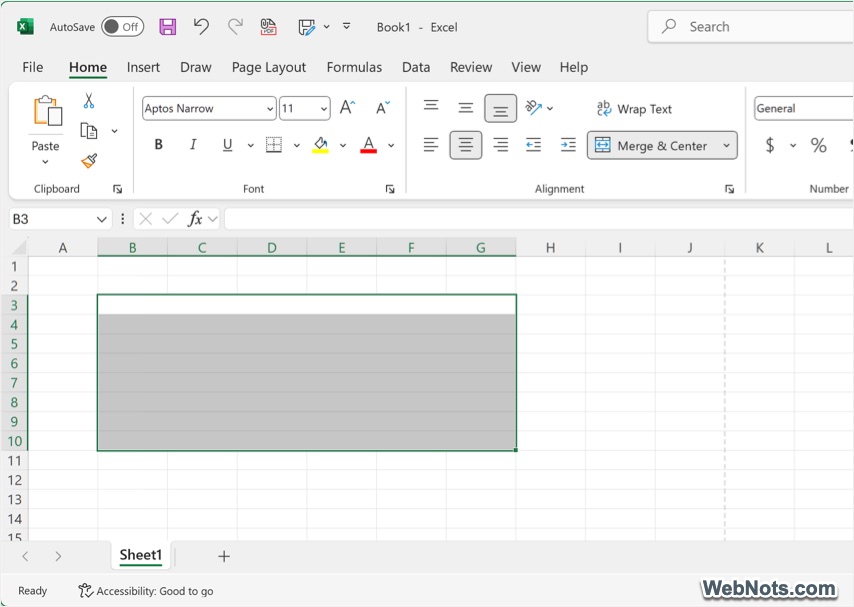Open Font settings dialog launcher

pos(390,189)
